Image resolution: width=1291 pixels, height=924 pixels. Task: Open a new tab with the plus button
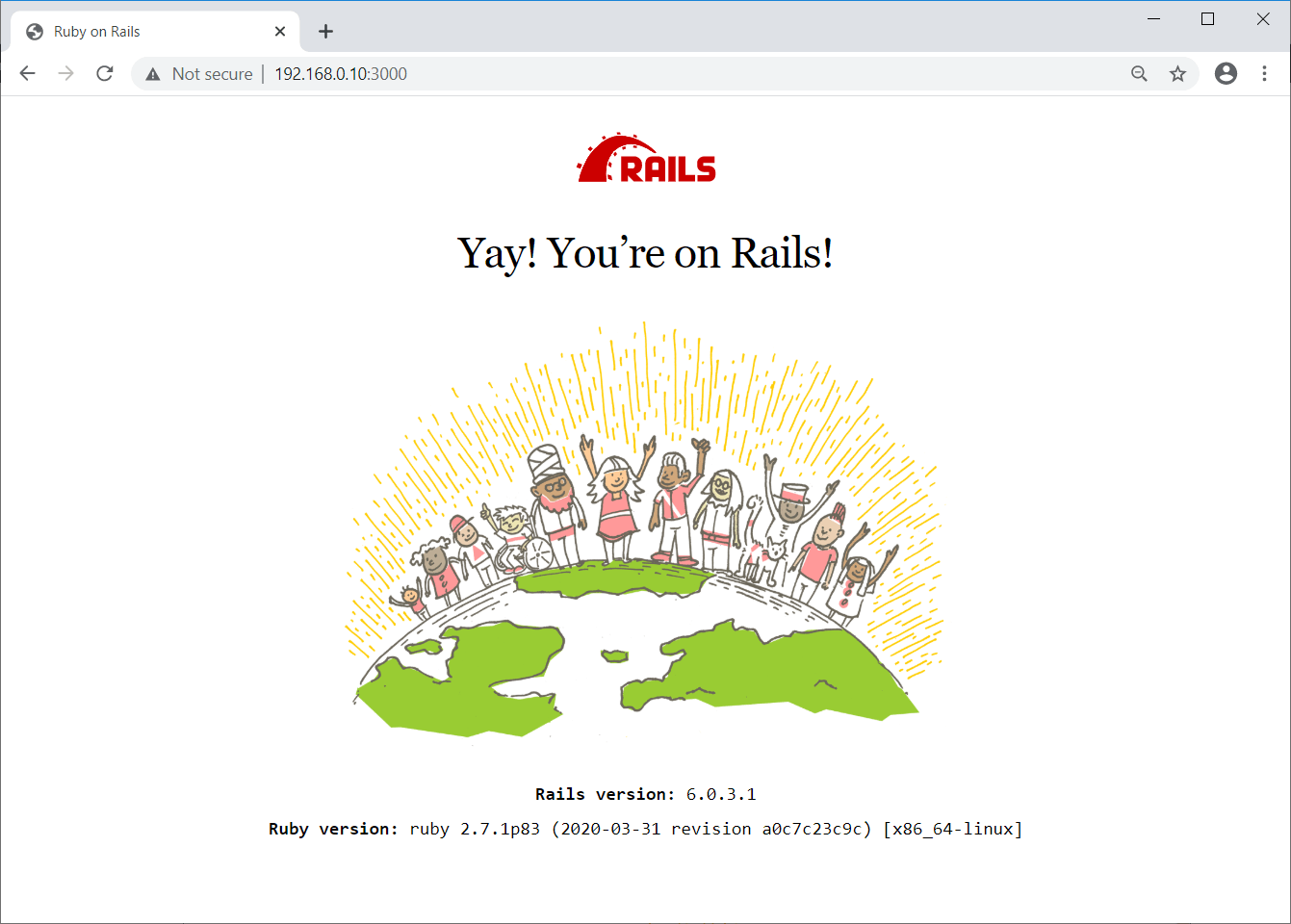point(326,32)
